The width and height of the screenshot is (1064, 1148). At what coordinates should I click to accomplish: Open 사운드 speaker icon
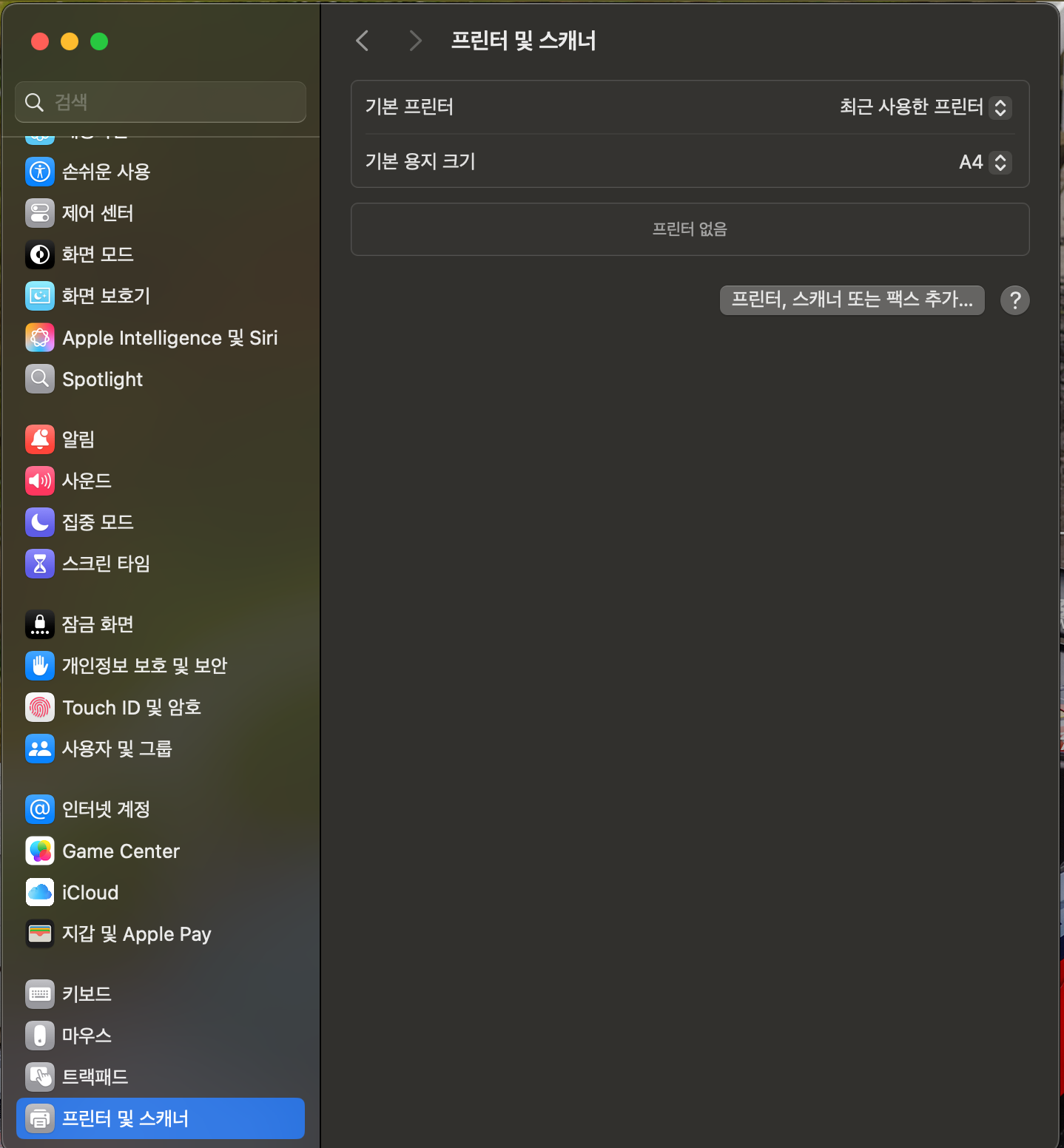pos(40,481)
